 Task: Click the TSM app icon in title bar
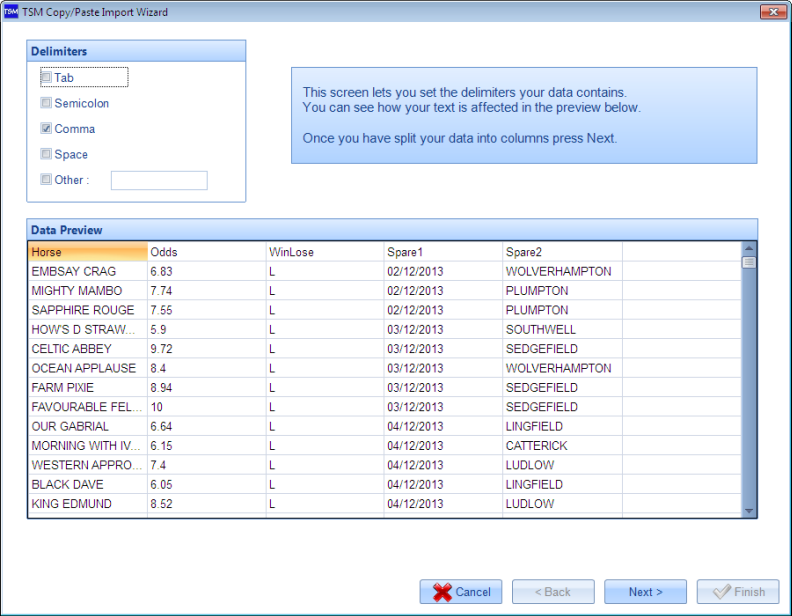[11, 12]
